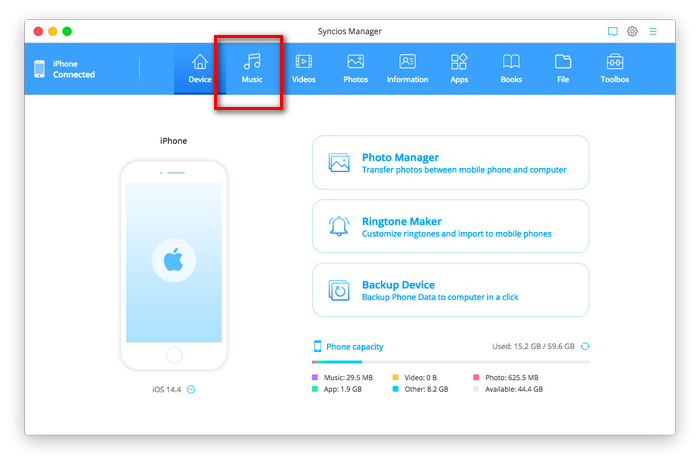Click the green App legend swatch
The width and height of the screenshot is (700, 464).
tap(315, 389)
